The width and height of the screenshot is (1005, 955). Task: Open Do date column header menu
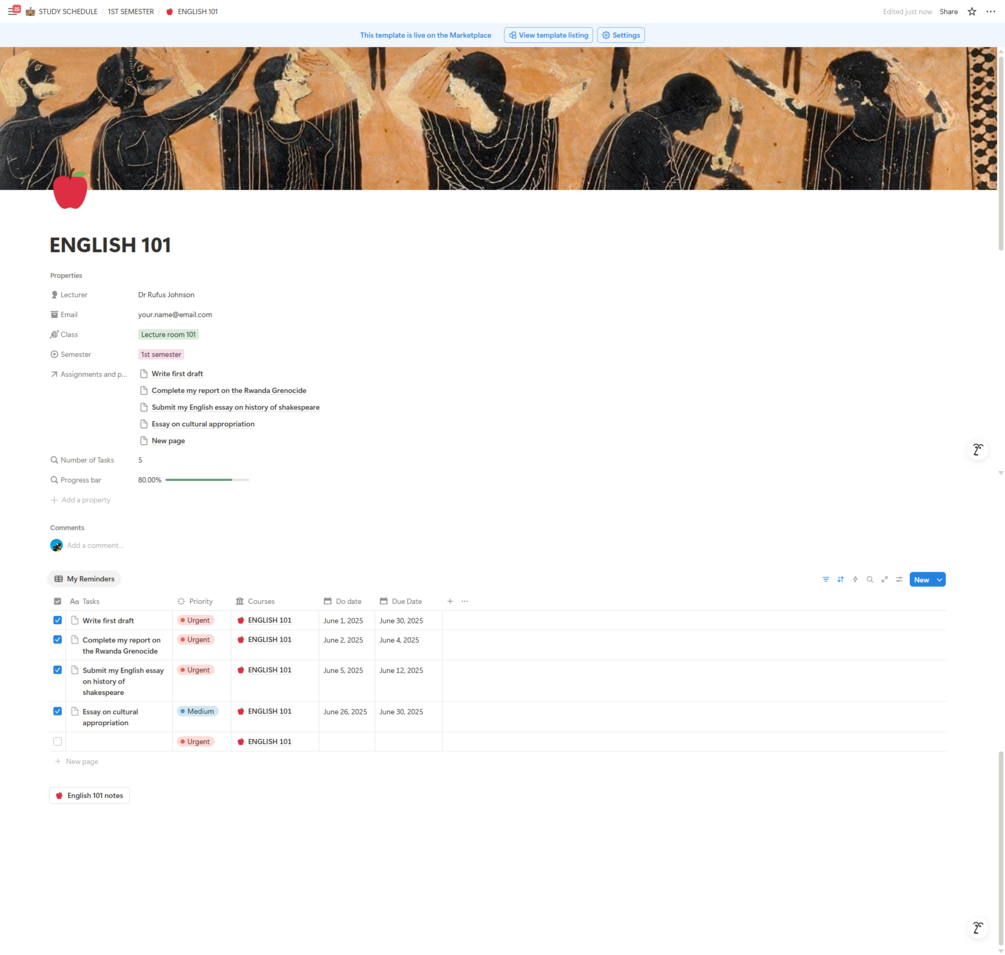tap(343, 601)
